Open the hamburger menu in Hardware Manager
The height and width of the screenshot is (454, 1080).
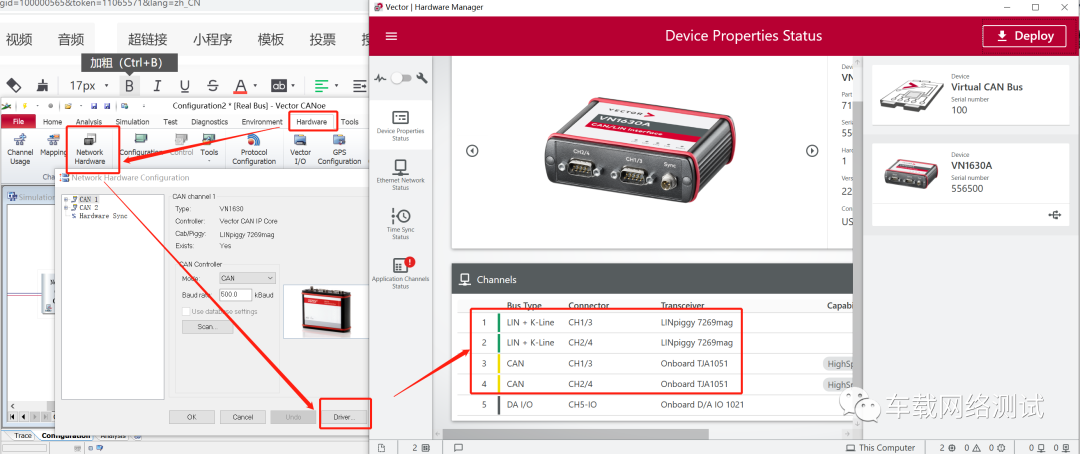click(x=391, y=36)
